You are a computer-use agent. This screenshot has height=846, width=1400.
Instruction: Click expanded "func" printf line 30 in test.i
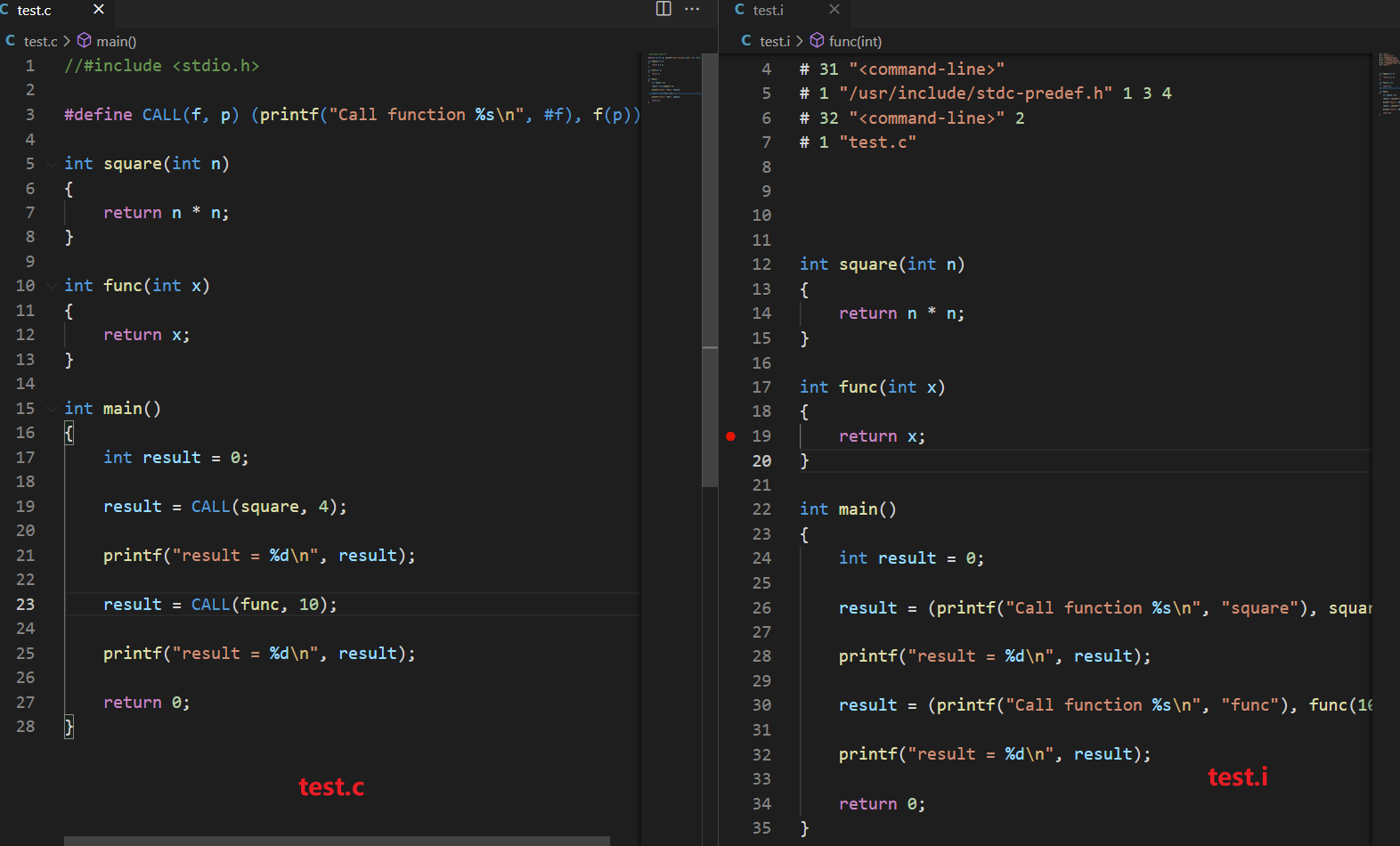point(1105,705)
